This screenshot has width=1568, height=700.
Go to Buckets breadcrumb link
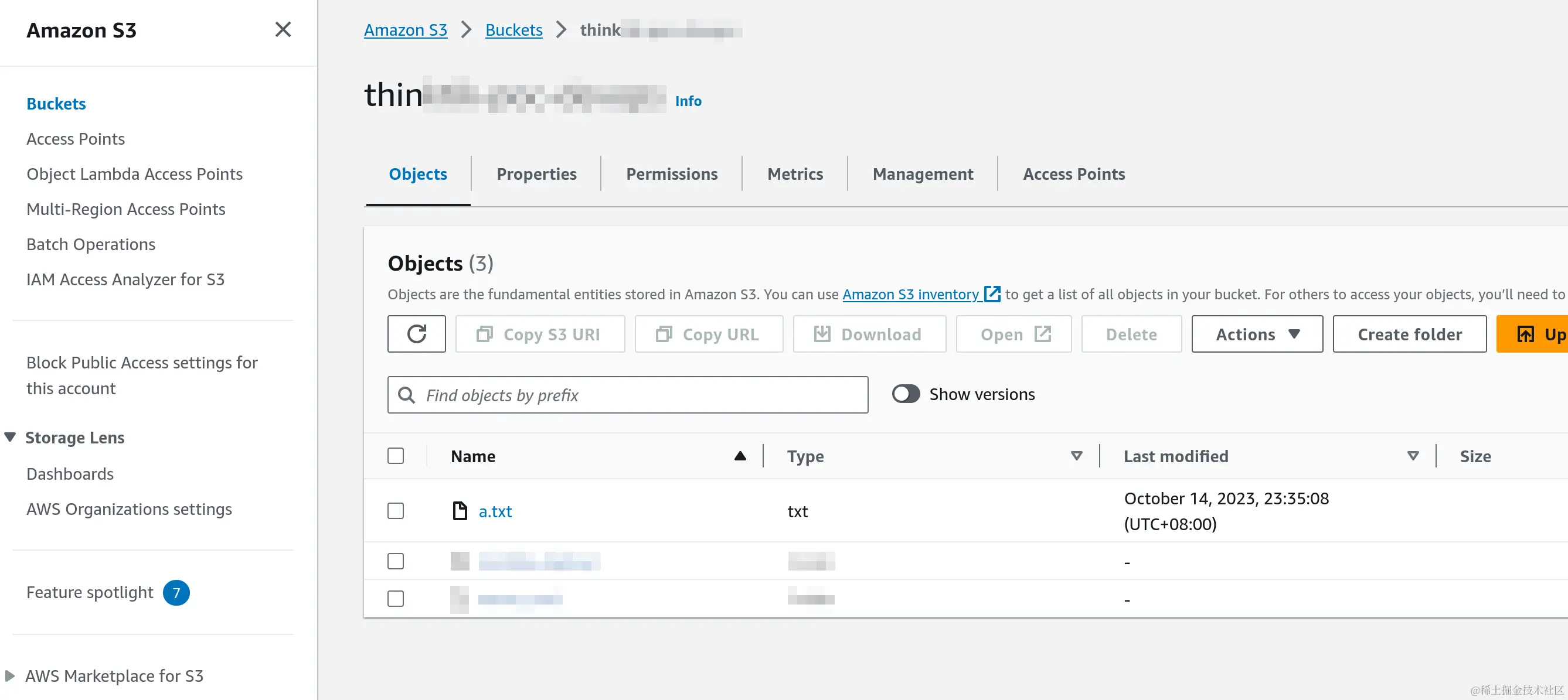click(513, 30)
